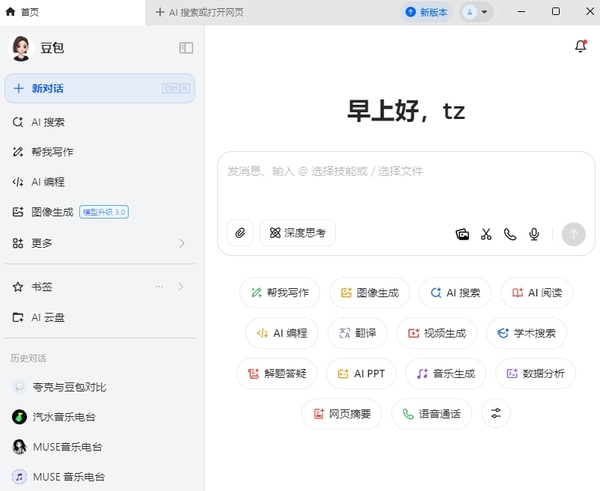The height and width of the screenshot is (491, 600).
Task: Start a 新对话 new chat
Action: coord(100,88)
